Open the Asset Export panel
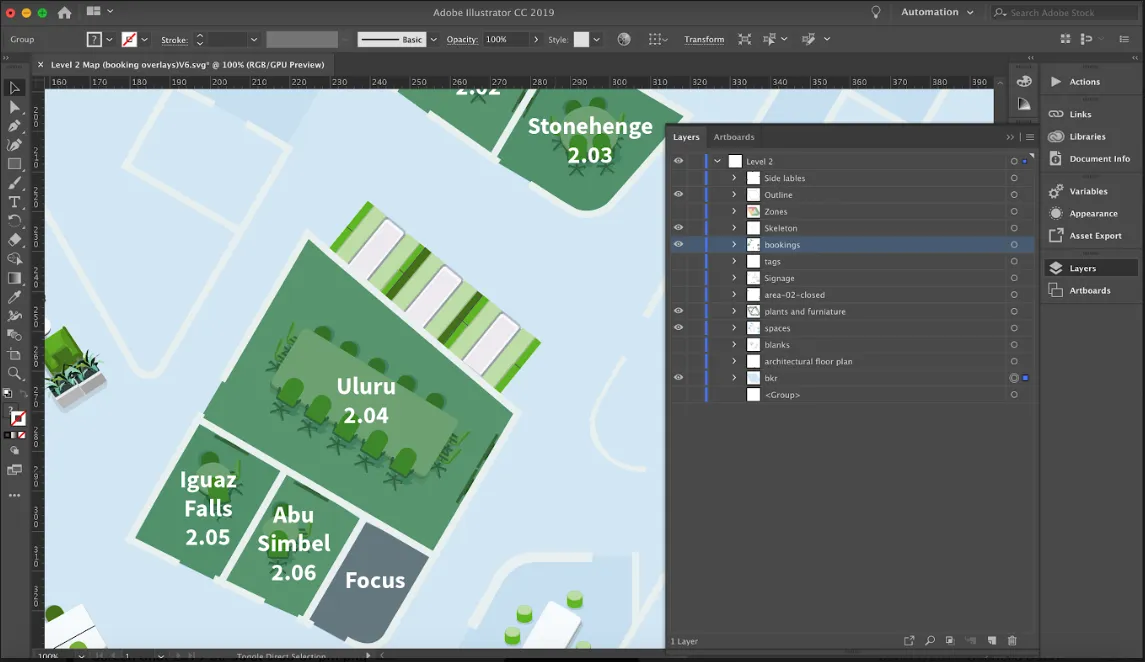 (x=1092, y=235)
